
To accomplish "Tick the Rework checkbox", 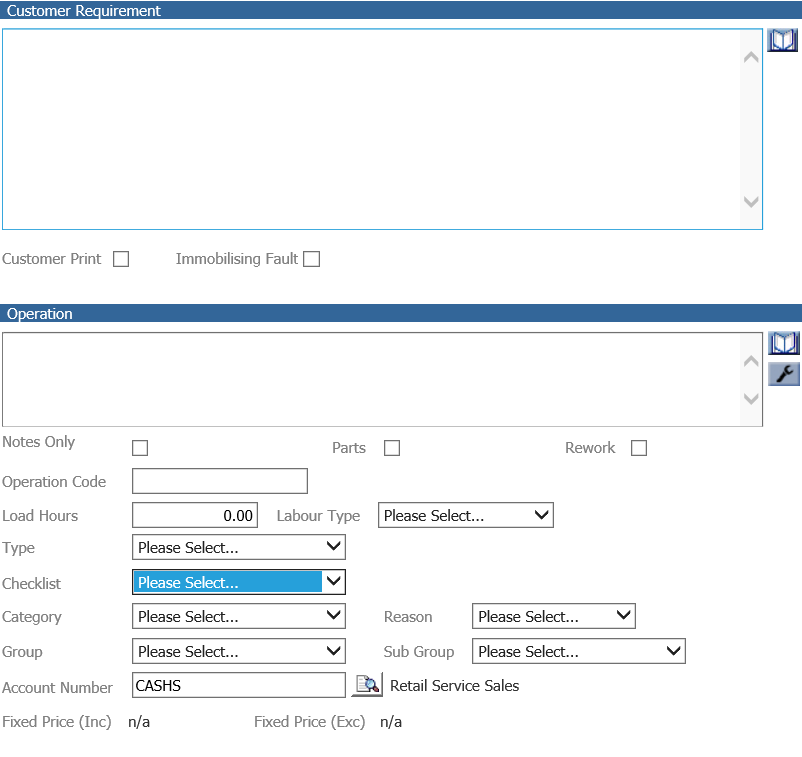I will [639, 448].
